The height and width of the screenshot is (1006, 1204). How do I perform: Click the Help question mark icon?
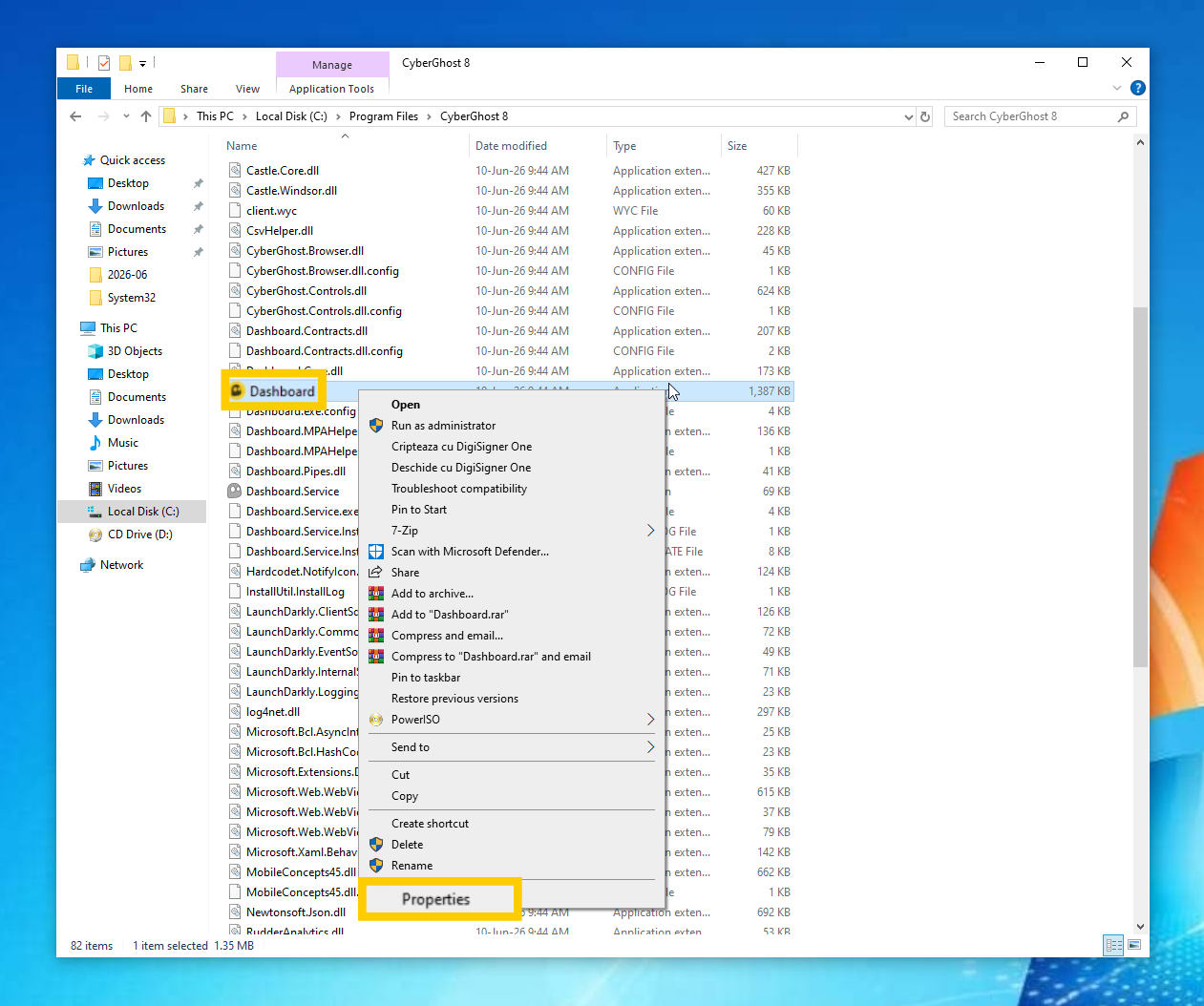tap(1137, 88)
